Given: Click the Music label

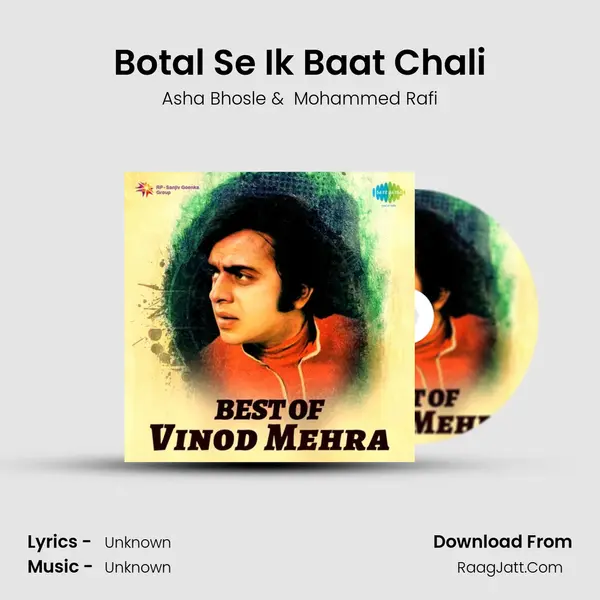Looking at the screenshot, I should 60,567.
